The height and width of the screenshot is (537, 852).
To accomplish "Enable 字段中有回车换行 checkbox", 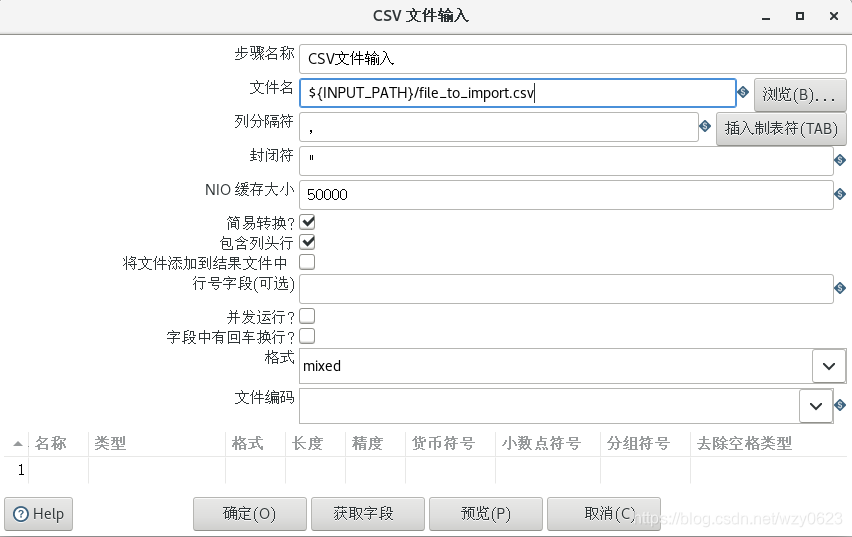I will click(x=308, y=336).
